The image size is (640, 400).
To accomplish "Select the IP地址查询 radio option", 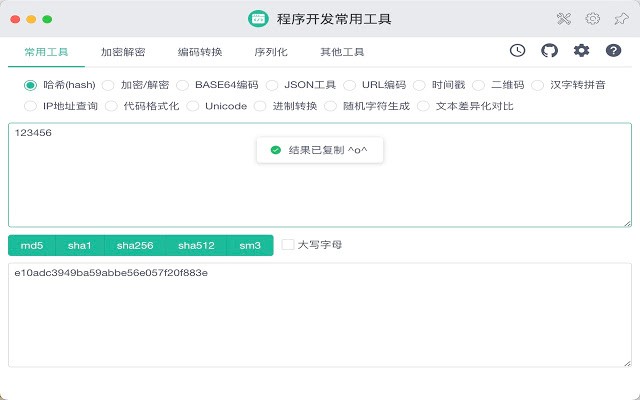I will point(30,106).
